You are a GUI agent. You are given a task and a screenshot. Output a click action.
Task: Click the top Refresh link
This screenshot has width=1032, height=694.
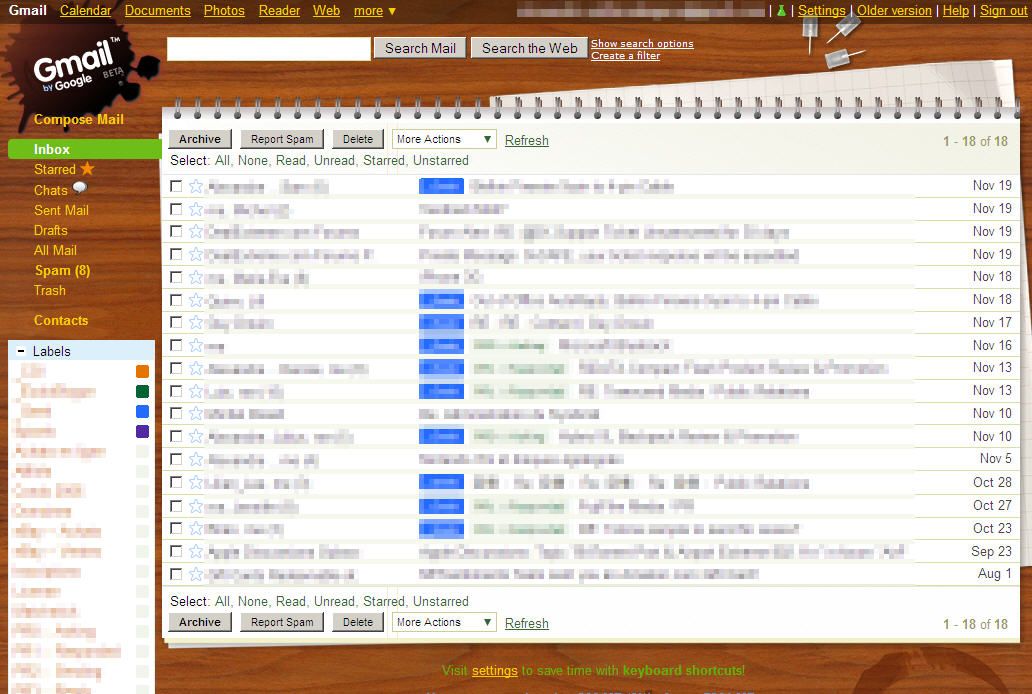tap(527, 140)
